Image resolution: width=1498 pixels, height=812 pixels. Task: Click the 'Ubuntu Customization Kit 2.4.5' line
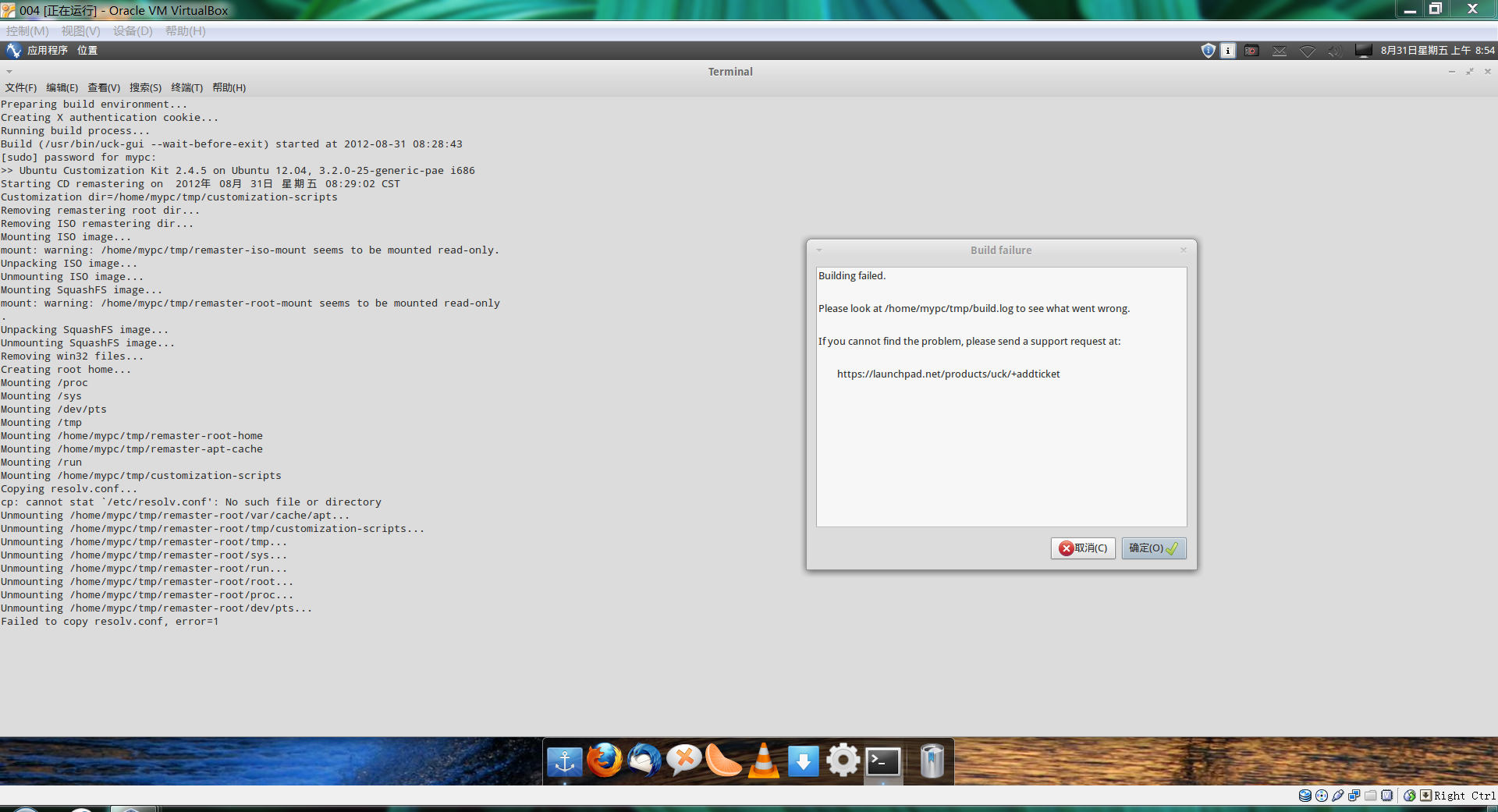point(238,171)
